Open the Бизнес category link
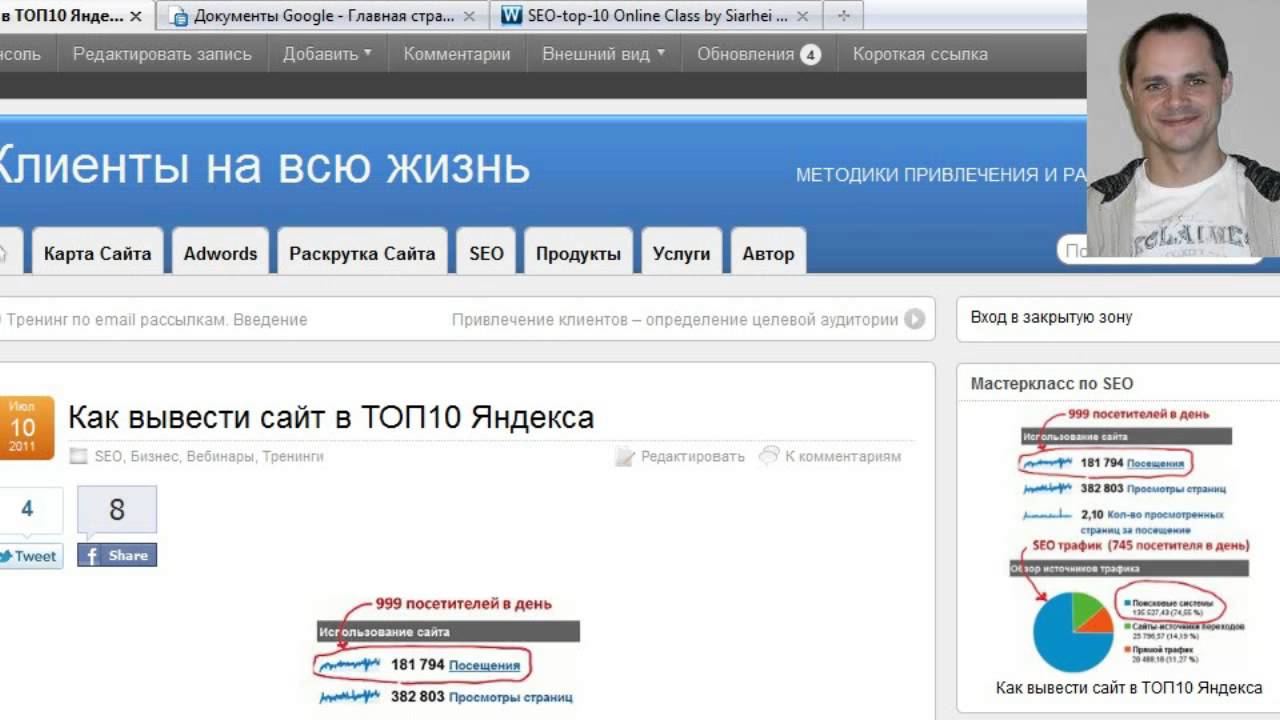This screenshot has height=720, width=1280. point(156,456)
